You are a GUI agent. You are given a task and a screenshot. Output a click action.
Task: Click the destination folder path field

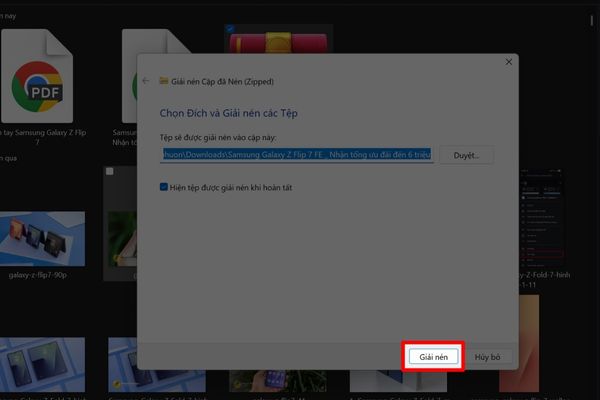click(x=297, y=155)
